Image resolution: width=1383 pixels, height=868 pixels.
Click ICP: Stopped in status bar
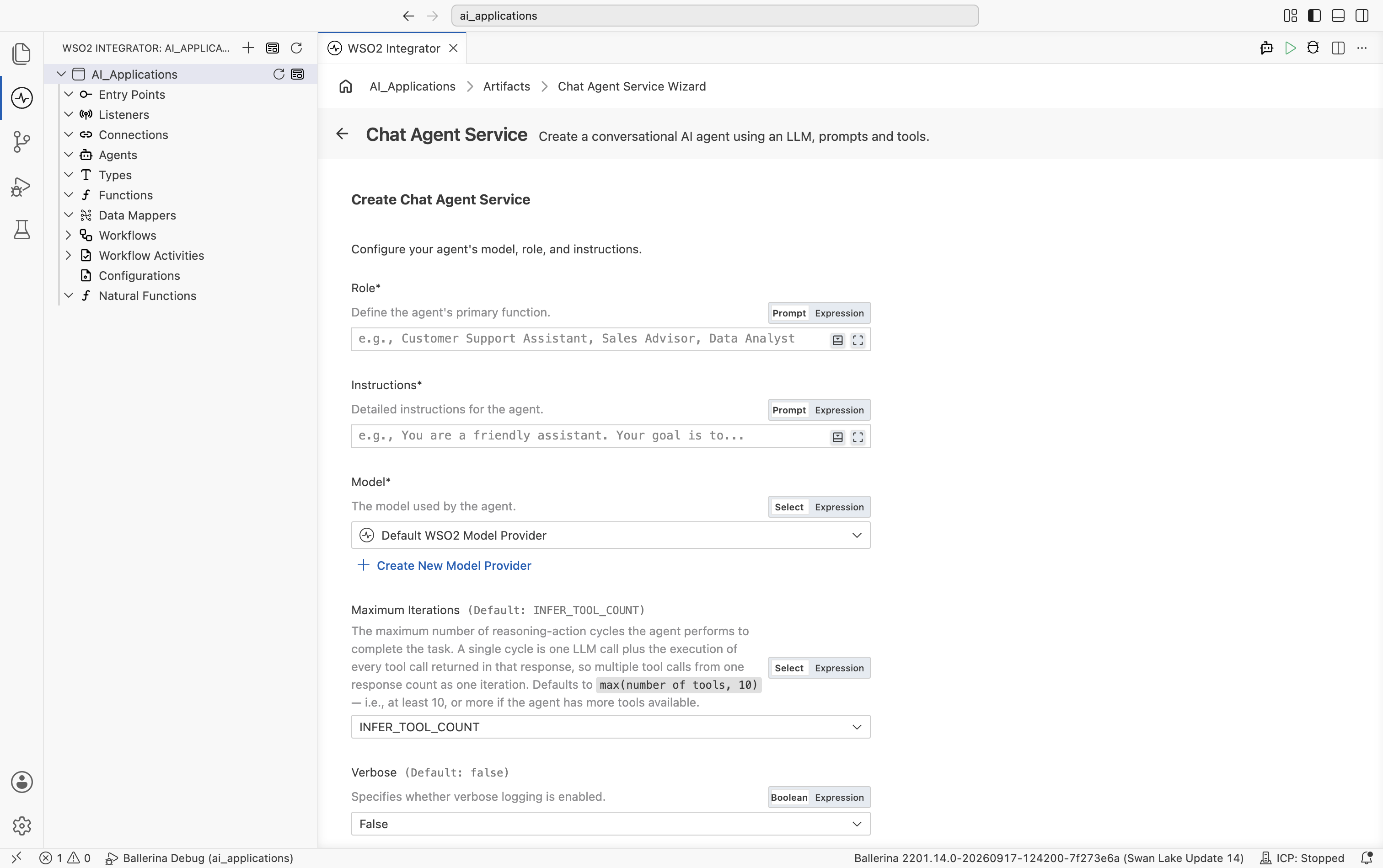point(1302,857)
